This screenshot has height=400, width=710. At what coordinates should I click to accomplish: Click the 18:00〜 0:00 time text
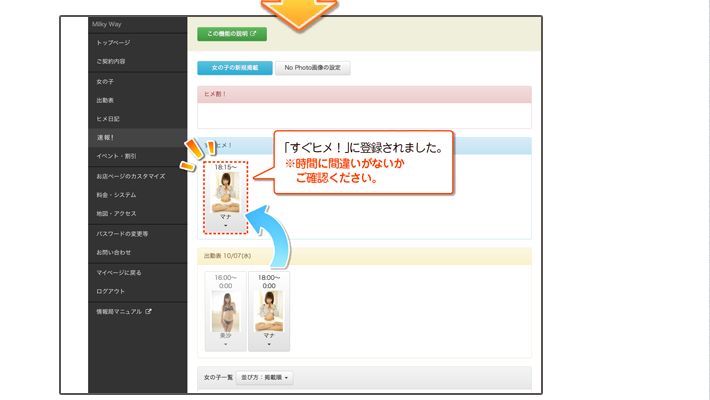pos(269,281)
